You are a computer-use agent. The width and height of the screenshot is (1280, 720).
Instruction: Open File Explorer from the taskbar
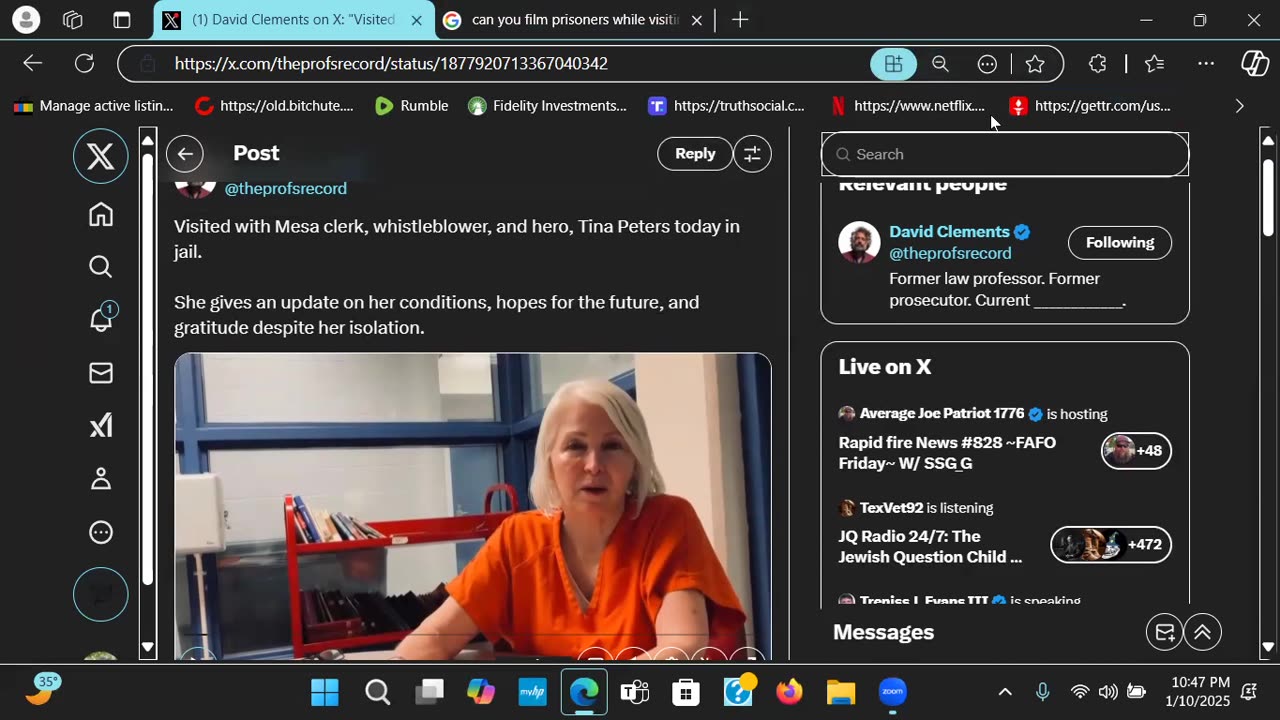pyautogui.click(x=841, y=692)
